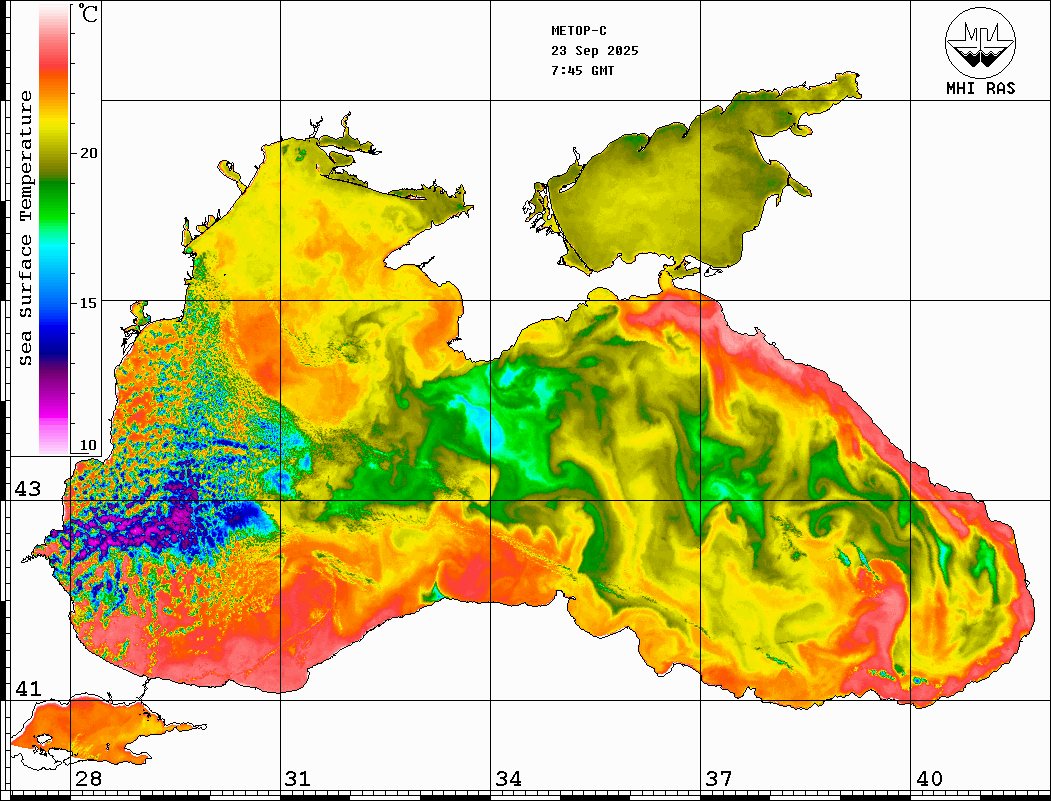Click the 10 tick label on the temperature scale
The image size is (1051, 801).
(89, 445)
